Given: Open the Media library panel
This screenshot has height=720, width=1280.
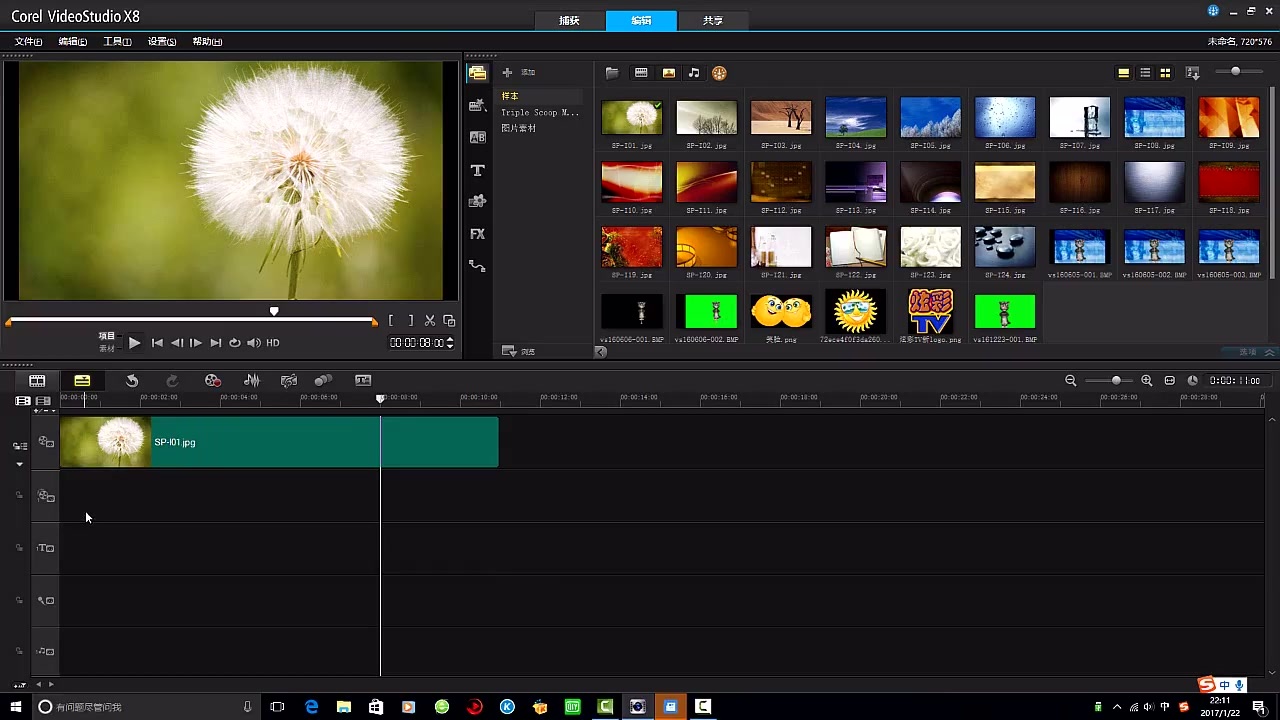Looking at the screenshot, I should pyautogui.click(x=477, y=73).
